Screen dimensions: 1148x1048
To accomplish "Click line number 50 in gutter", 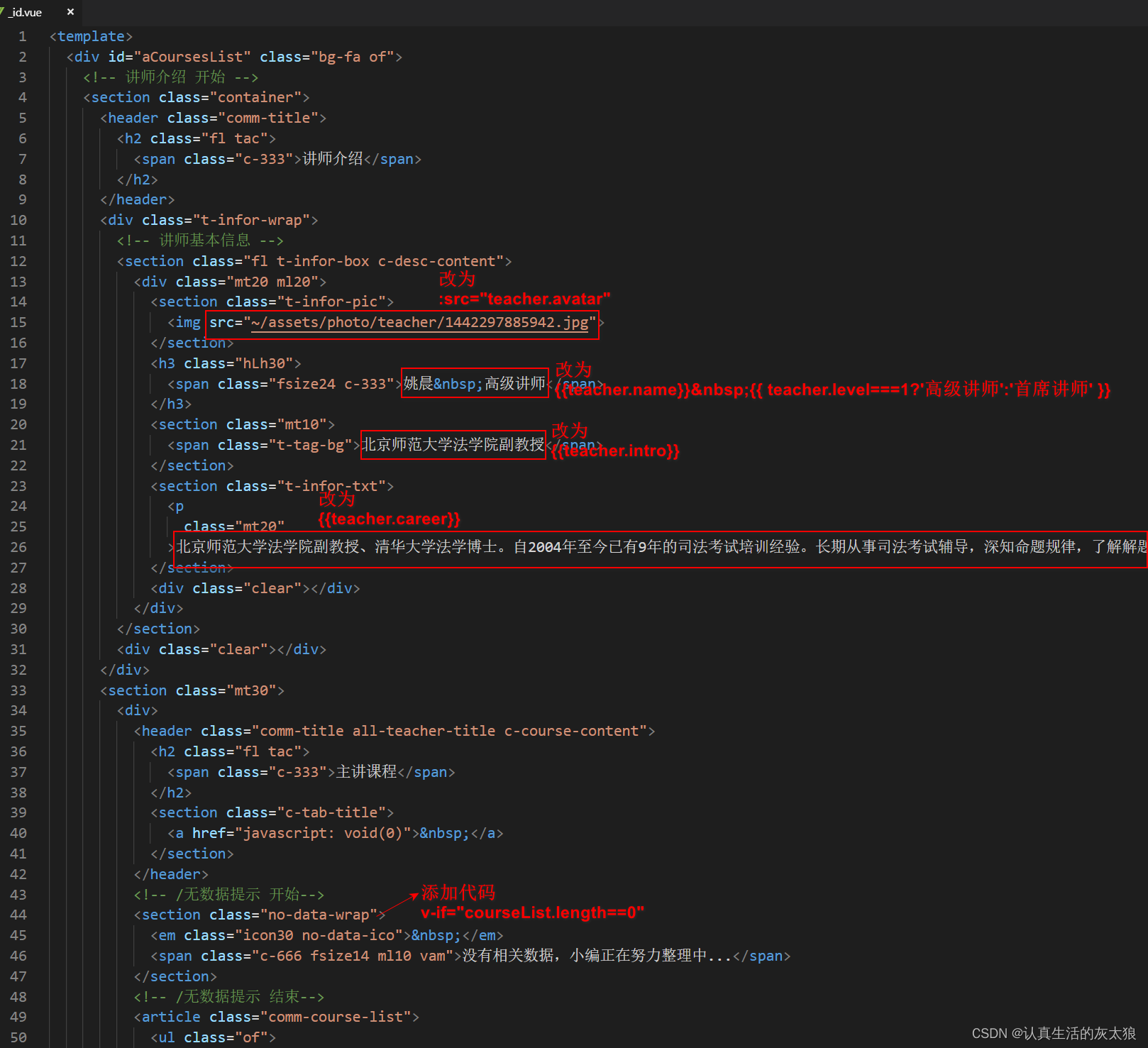I will click(x=18, y=1037).
